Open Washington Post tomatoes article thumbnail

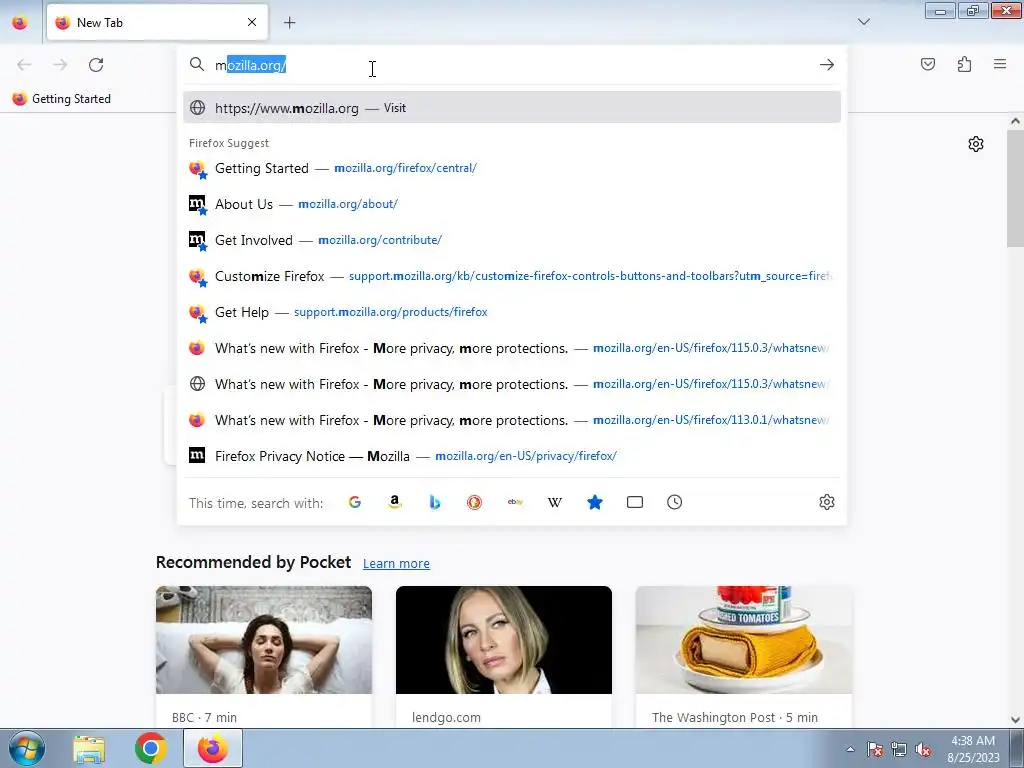tap(744, 640)
